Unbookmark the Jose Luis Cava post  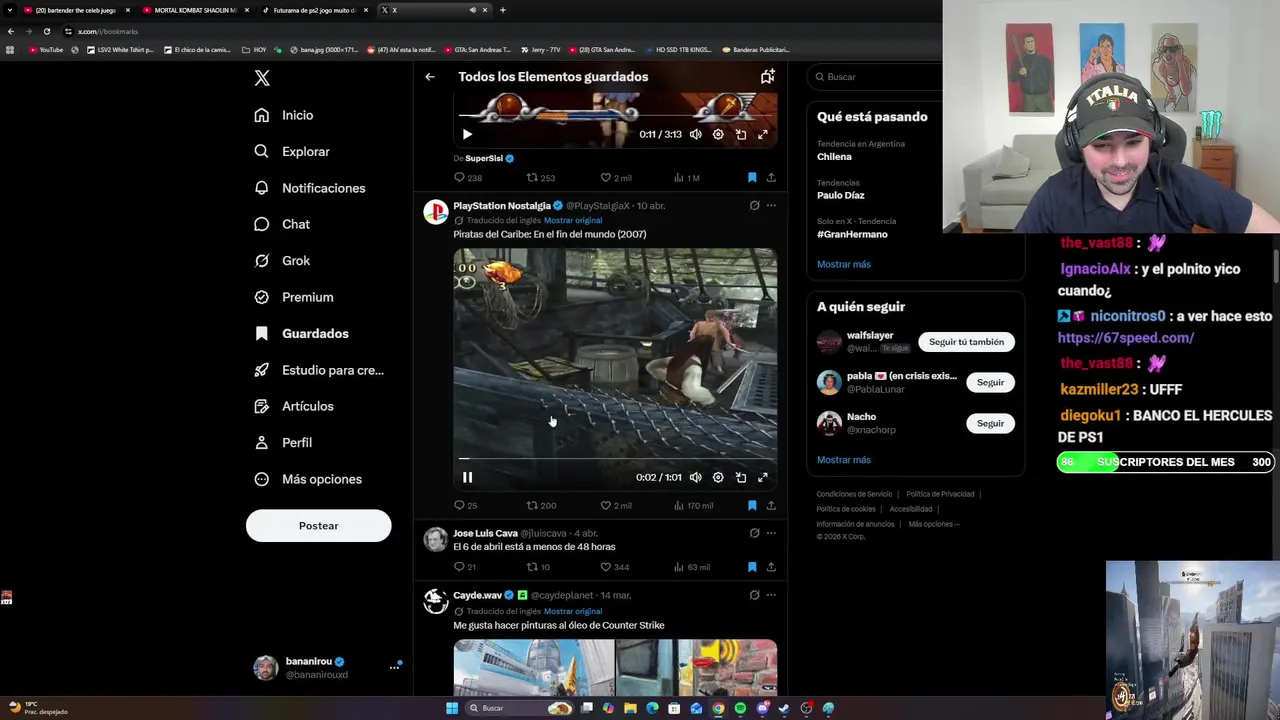[752, 567]
